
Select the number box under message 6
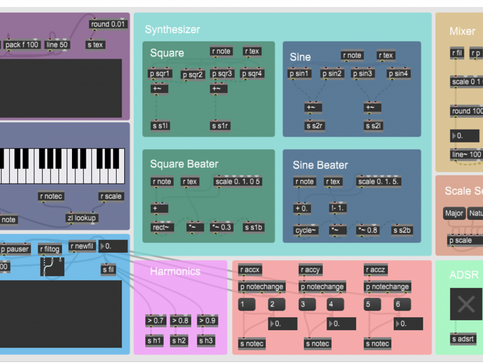coord(408,324)
